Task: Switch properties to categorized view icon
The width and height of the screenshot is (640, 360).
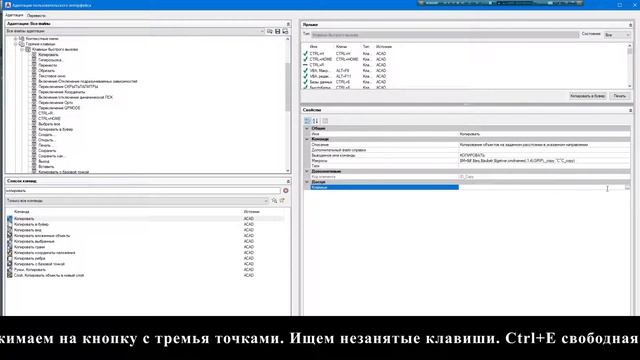Action: 308,121
